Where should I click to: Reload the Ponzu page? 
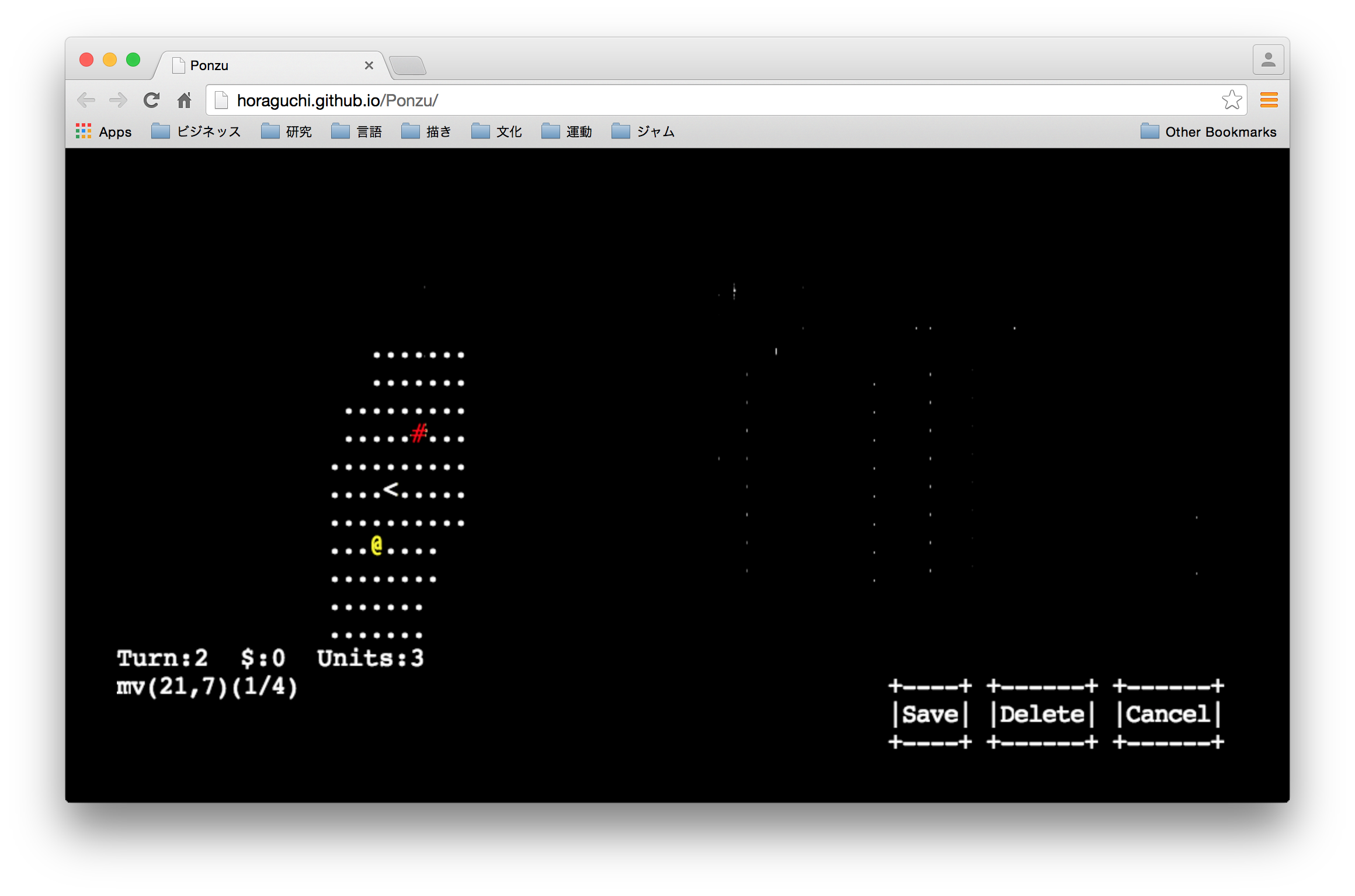(x=152, y=100)
